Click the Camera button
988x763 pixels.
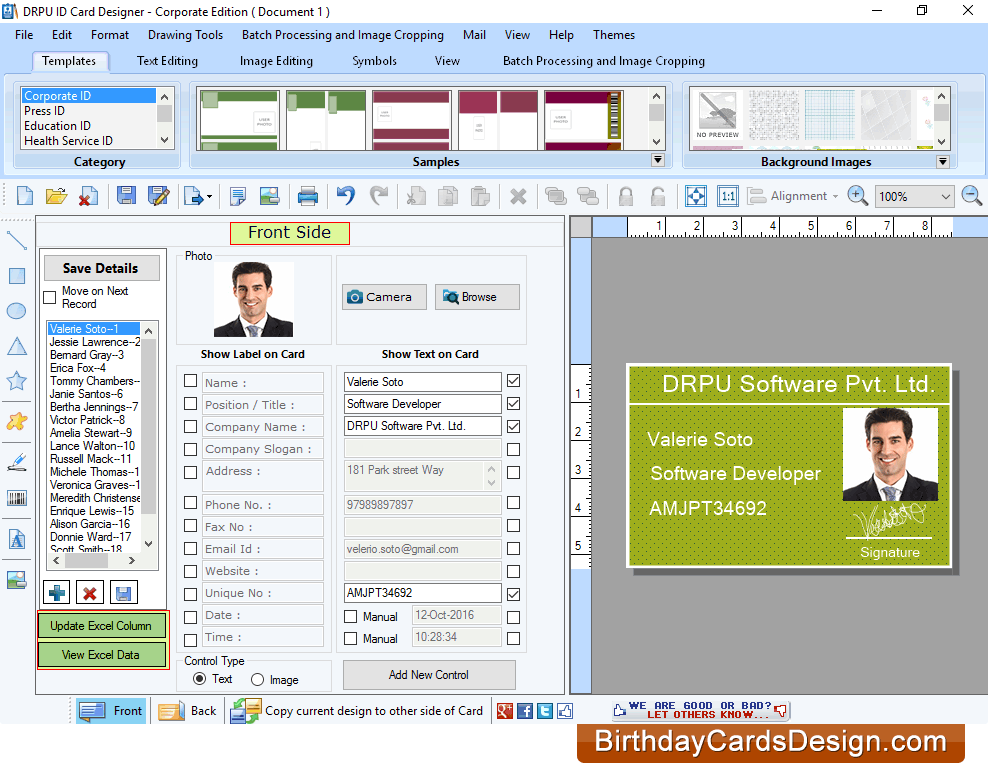[384, 297]
